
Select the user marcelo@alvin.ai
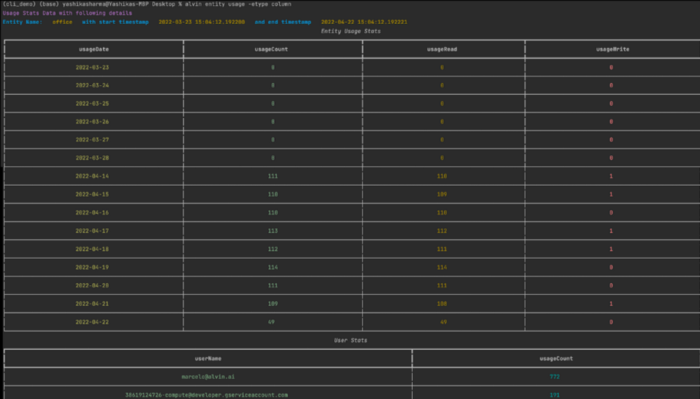pyautogui.click(x=208, y=377)
